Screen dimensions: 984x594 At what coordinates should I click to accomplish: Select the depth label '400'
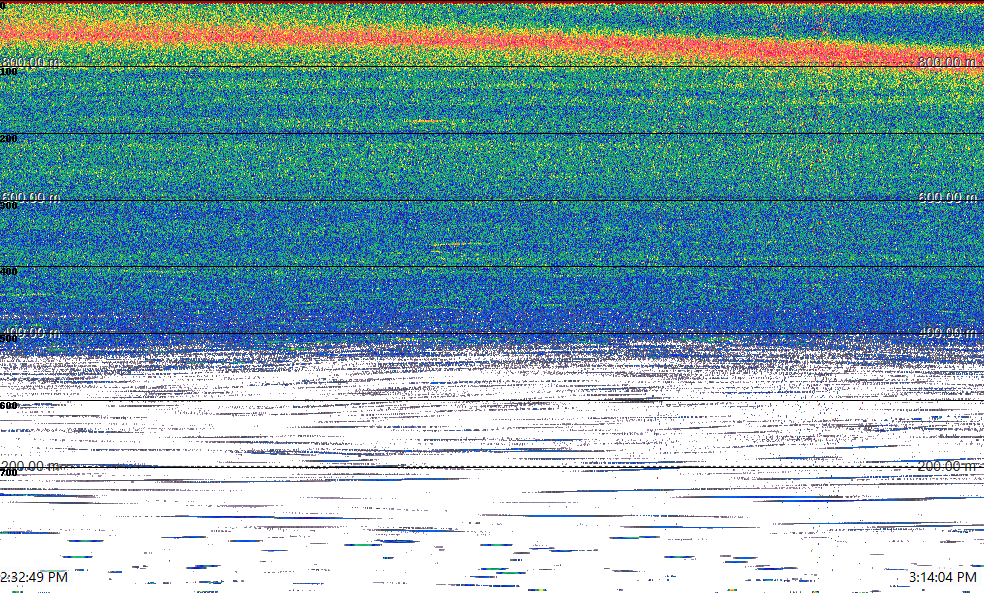coord(9,272)
